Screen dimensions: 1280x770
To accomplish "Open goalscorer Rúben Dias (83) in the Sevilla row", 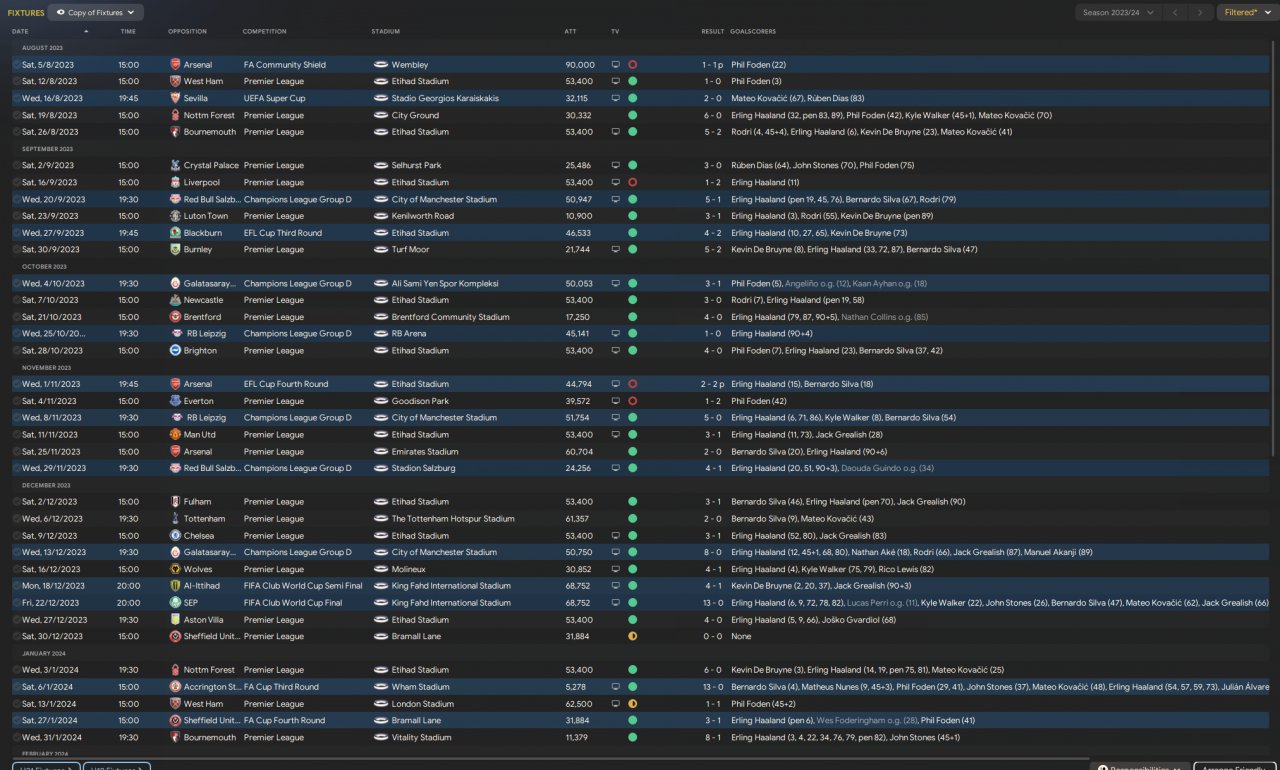I will click(x=834, y=99).
